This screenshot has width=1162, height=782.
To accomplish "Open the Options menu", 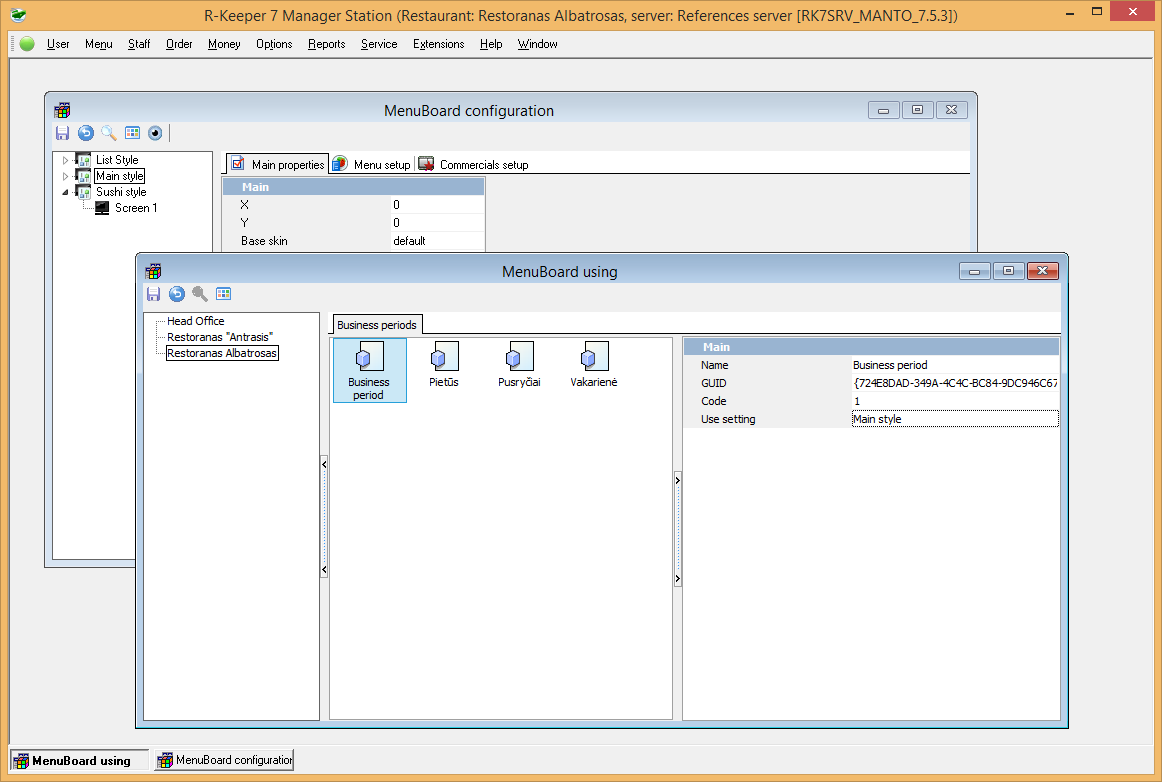I will coord(274,44).
